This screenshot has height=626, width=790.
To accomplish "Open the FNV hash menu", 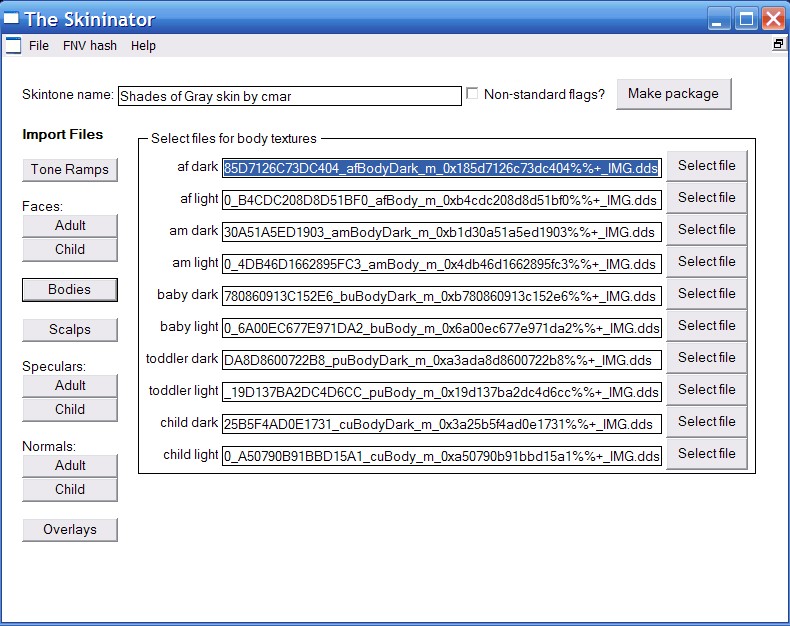I will [90, 46].
